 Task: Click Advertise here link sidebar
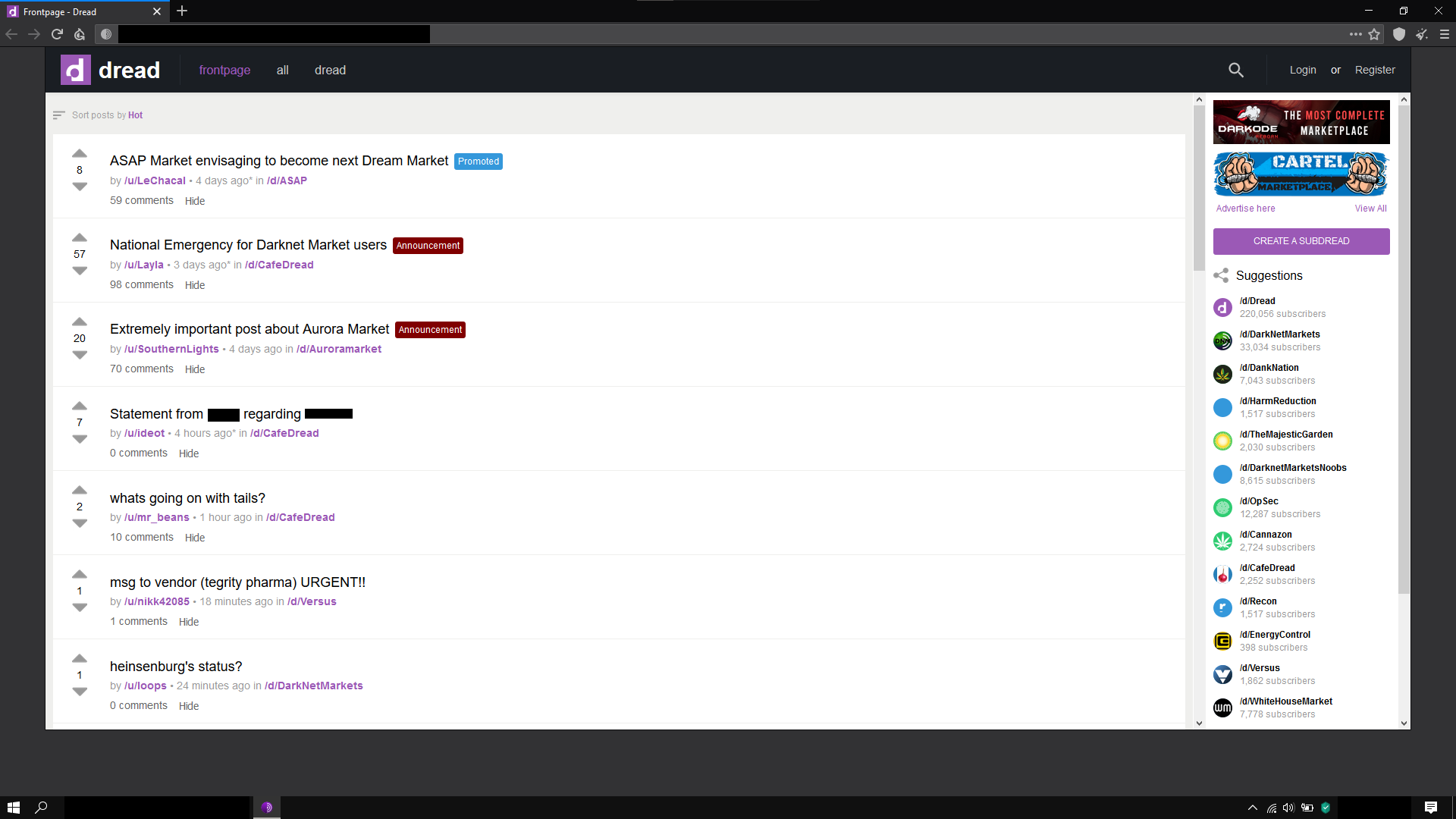[x=1246, y=208]
